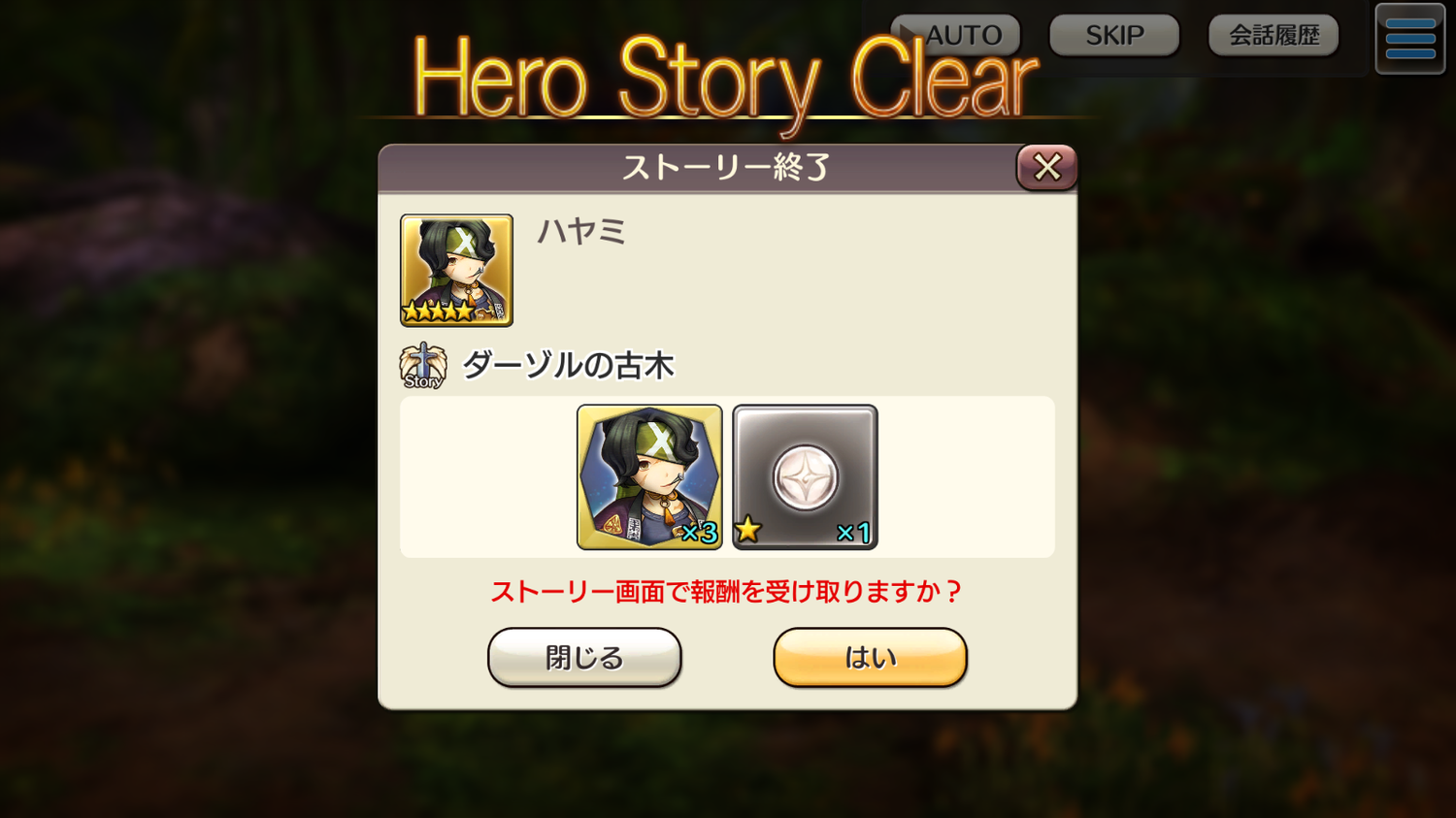Image resolution: width=1456 pixels, height=818 pixels.
Task: Select the Hayami shard reward x3
Action: (x=649, y=476)
